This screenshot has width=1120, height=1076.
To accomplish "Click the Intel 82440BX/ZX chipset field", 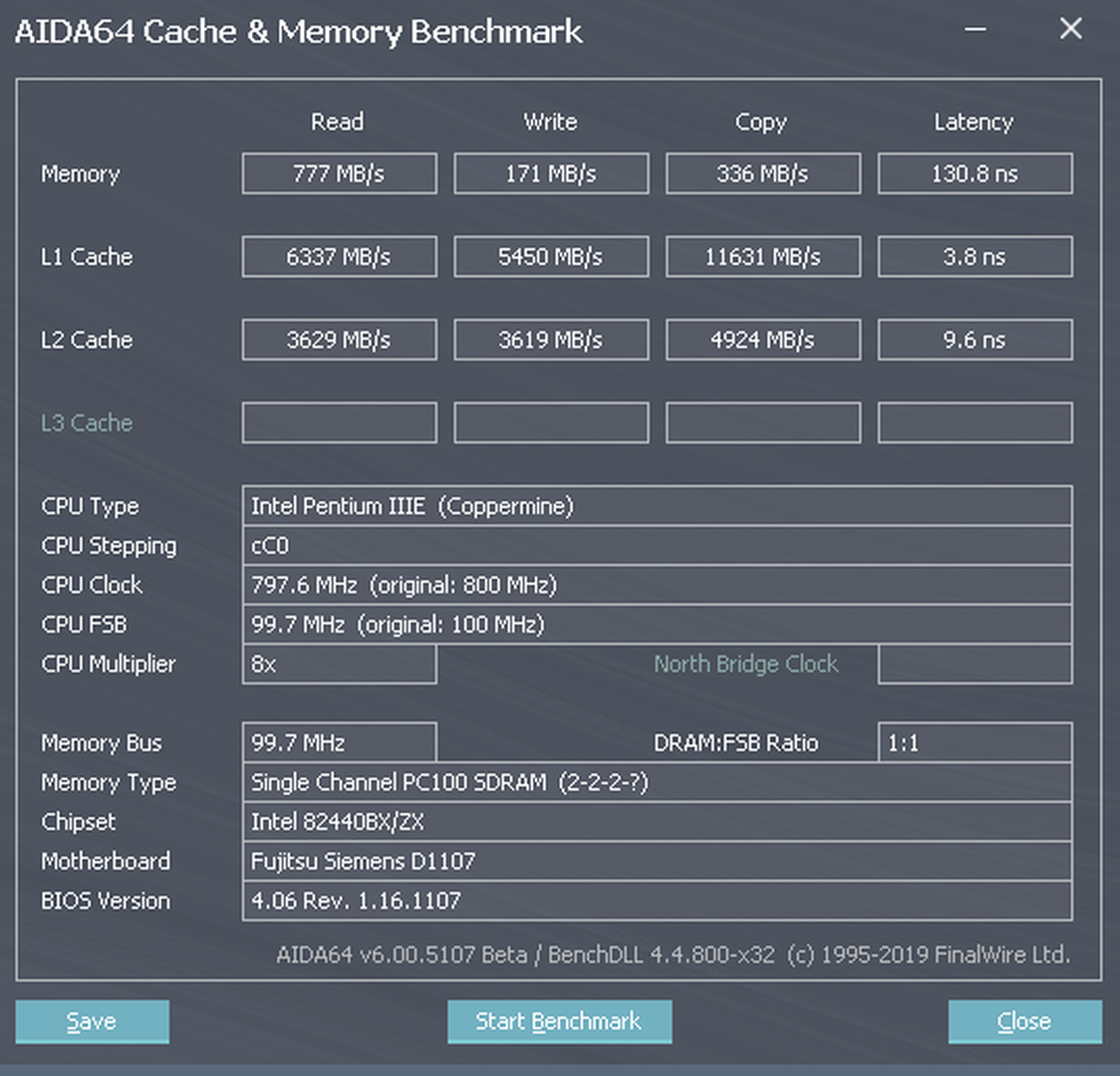I will click(657, 822).
